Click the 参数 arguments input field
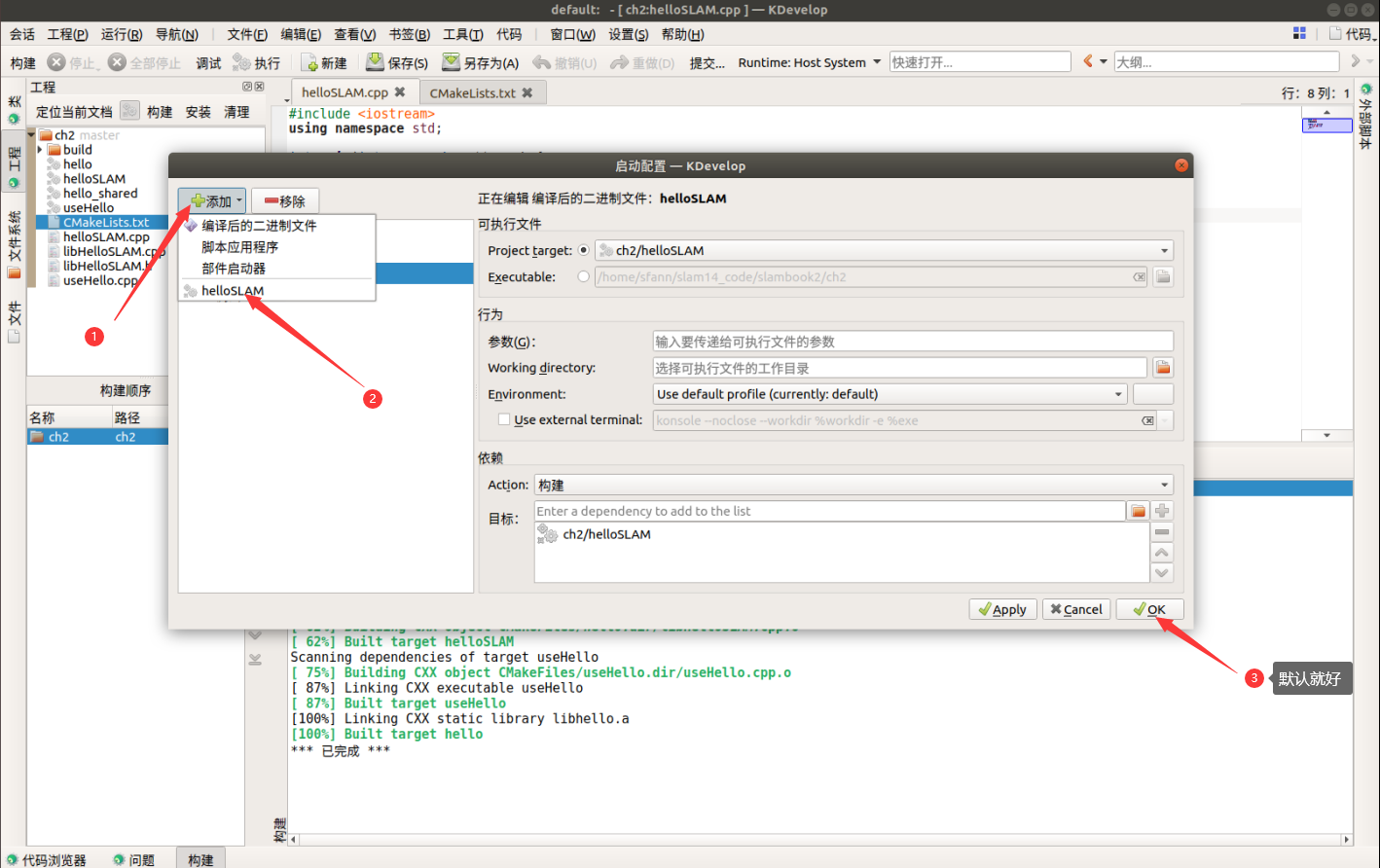Image resolution: width=1380 pixels, height=868 pixels. point(913,342)
